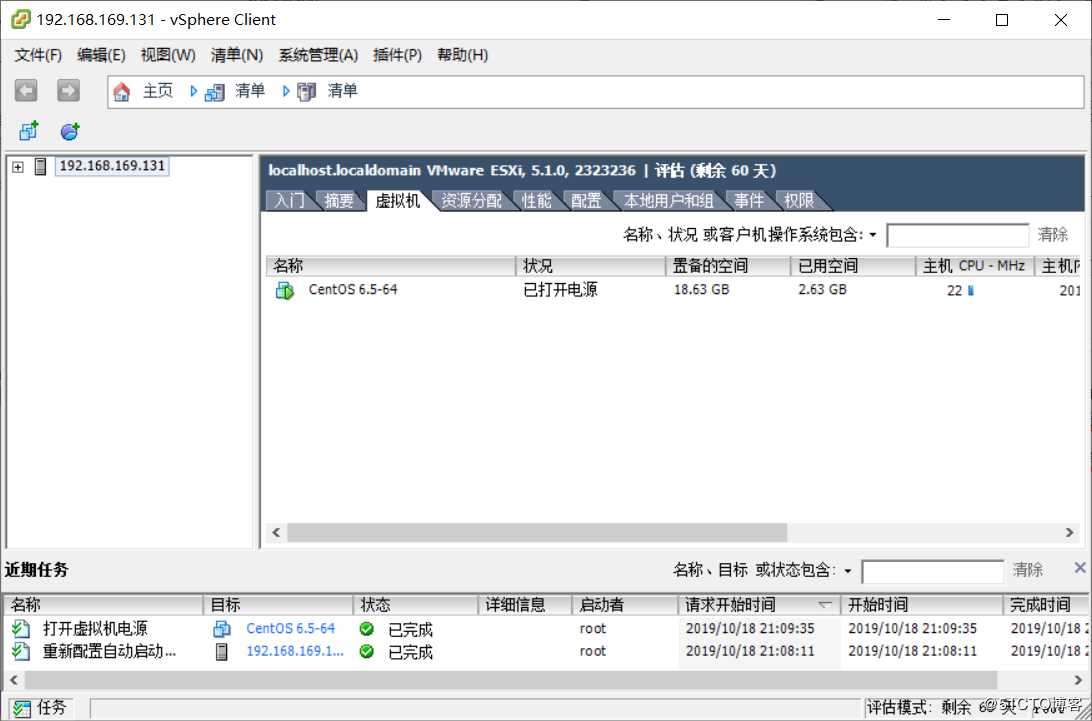Select the New Virtual Machine toolbar icon
Viewport: 1092px width, 721px height.
pyautogui.click(x=26, y=130)
